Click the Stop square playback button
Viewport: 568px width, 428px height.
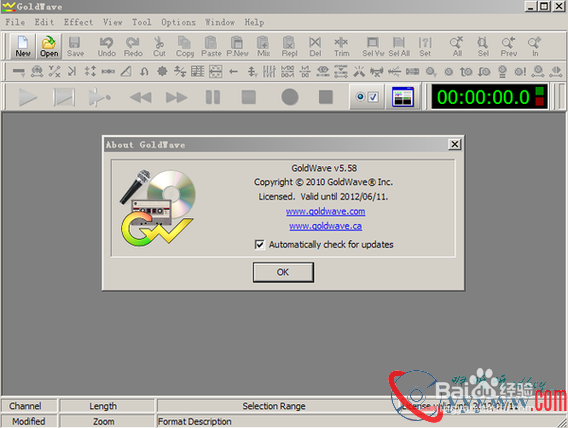[249, 97]
